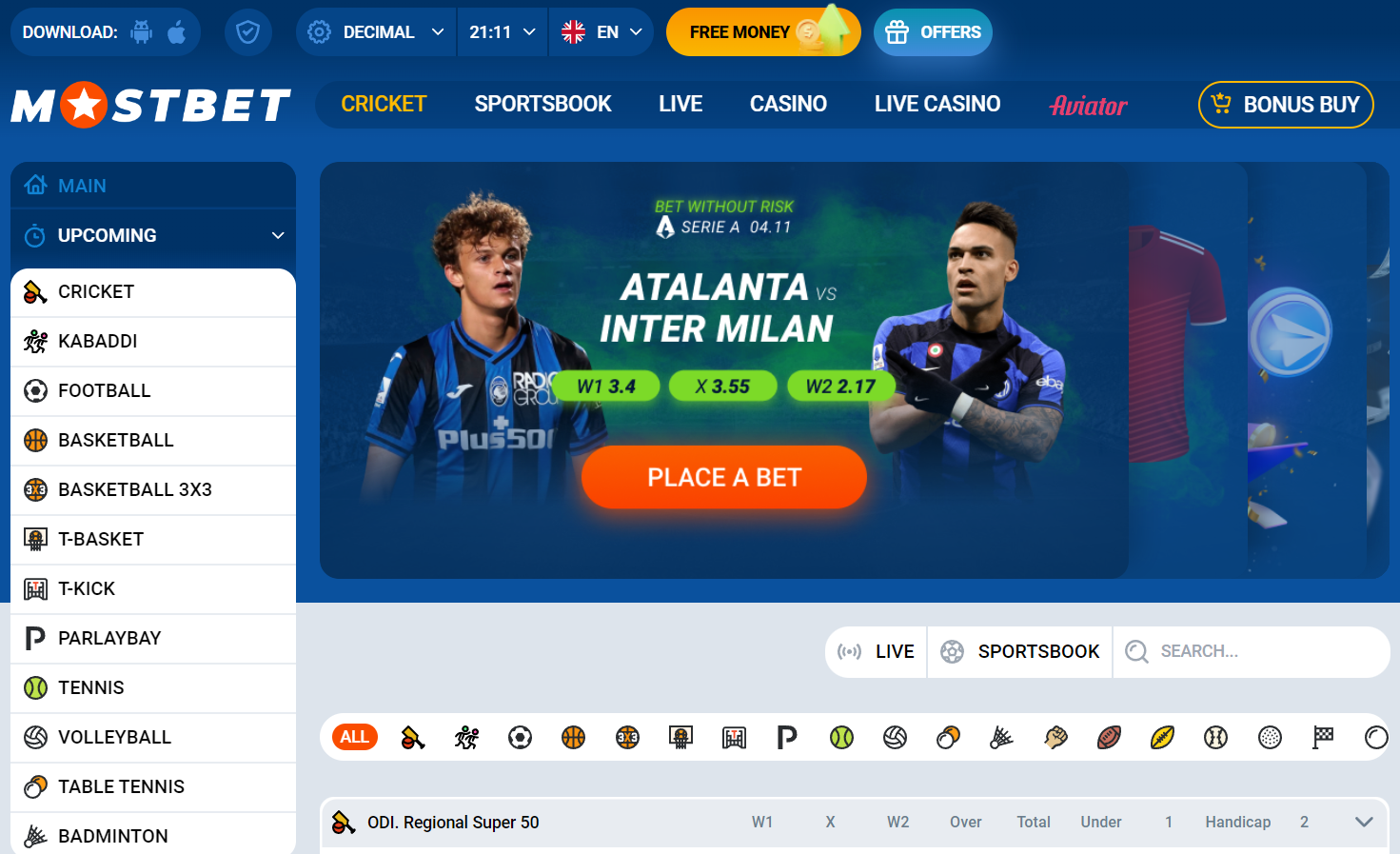The image size is (1400, 854).
Task: Select the boxing glove icon in filter row
Action: [1055, 737]
